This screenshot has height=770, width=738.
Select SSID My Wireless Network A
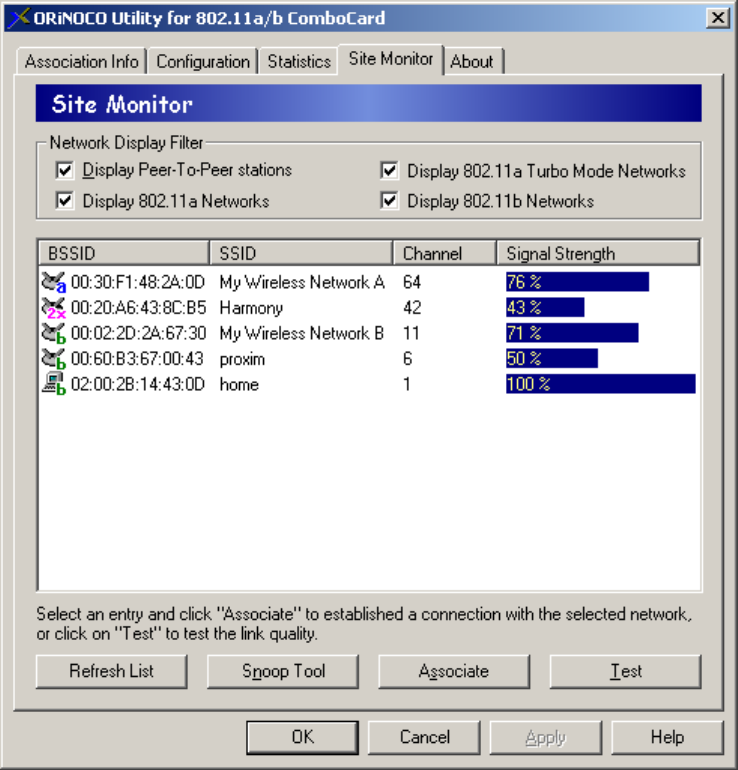(302, 282)
